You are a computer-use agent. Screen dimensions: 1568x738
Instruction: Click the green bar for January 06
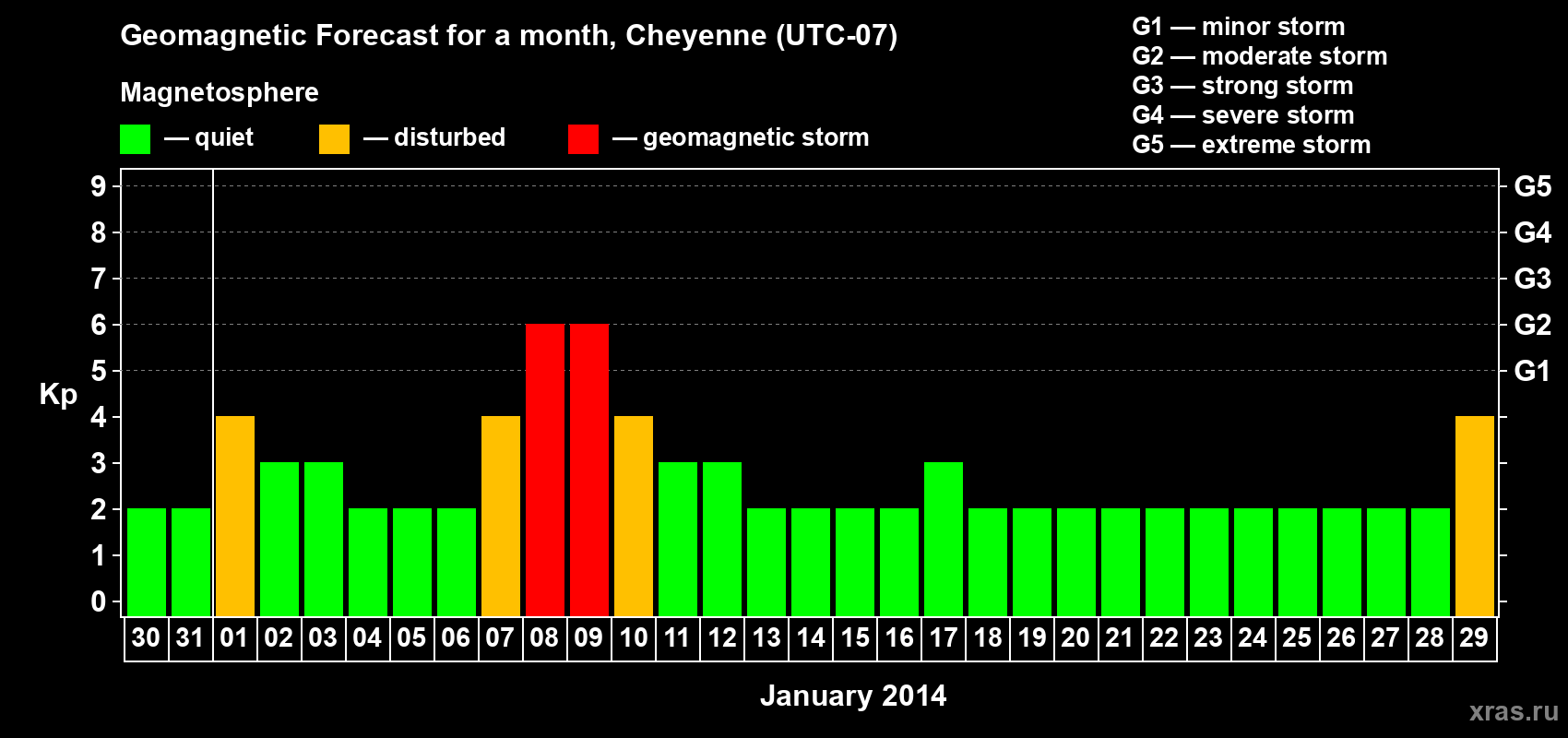pos(457,563)
